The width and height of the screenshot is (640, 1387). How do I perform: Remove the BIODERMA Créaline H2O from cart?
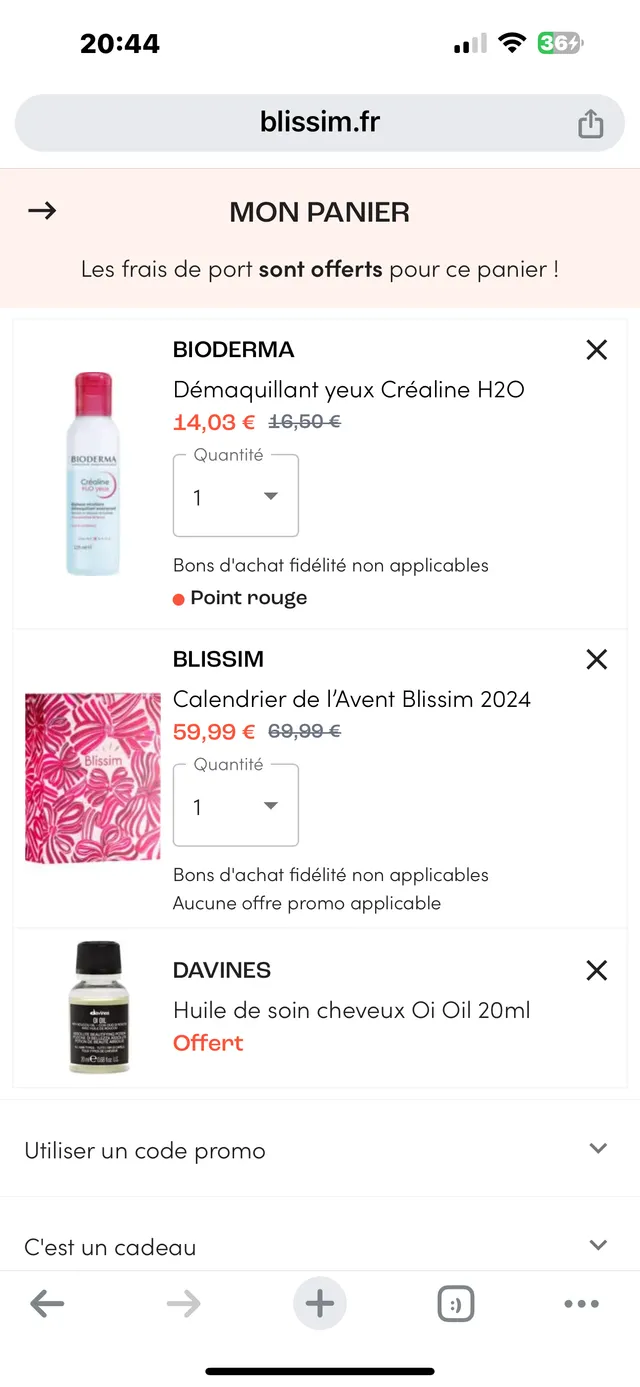coord(596,350)
